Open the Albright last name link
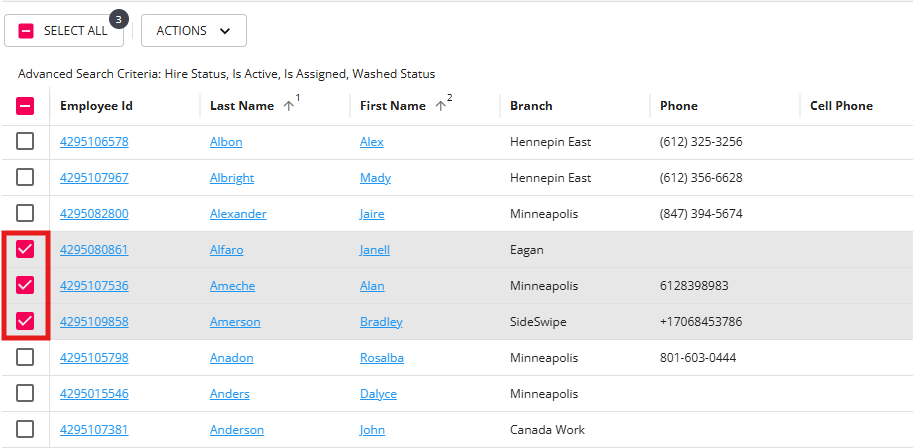This screenshot has width=913, height=448. tap(232, 178)
